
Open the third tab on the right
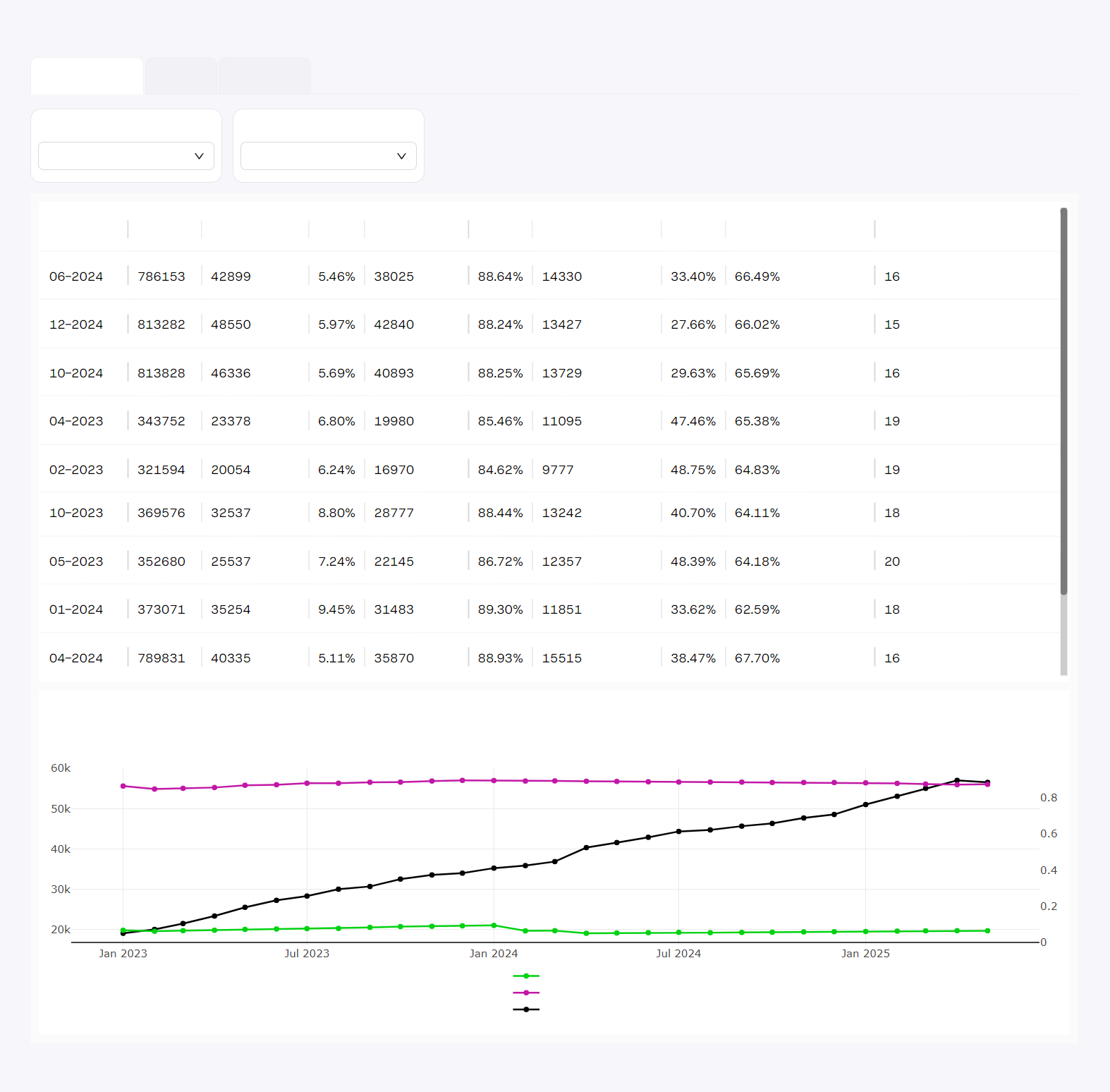click(264, 76)
